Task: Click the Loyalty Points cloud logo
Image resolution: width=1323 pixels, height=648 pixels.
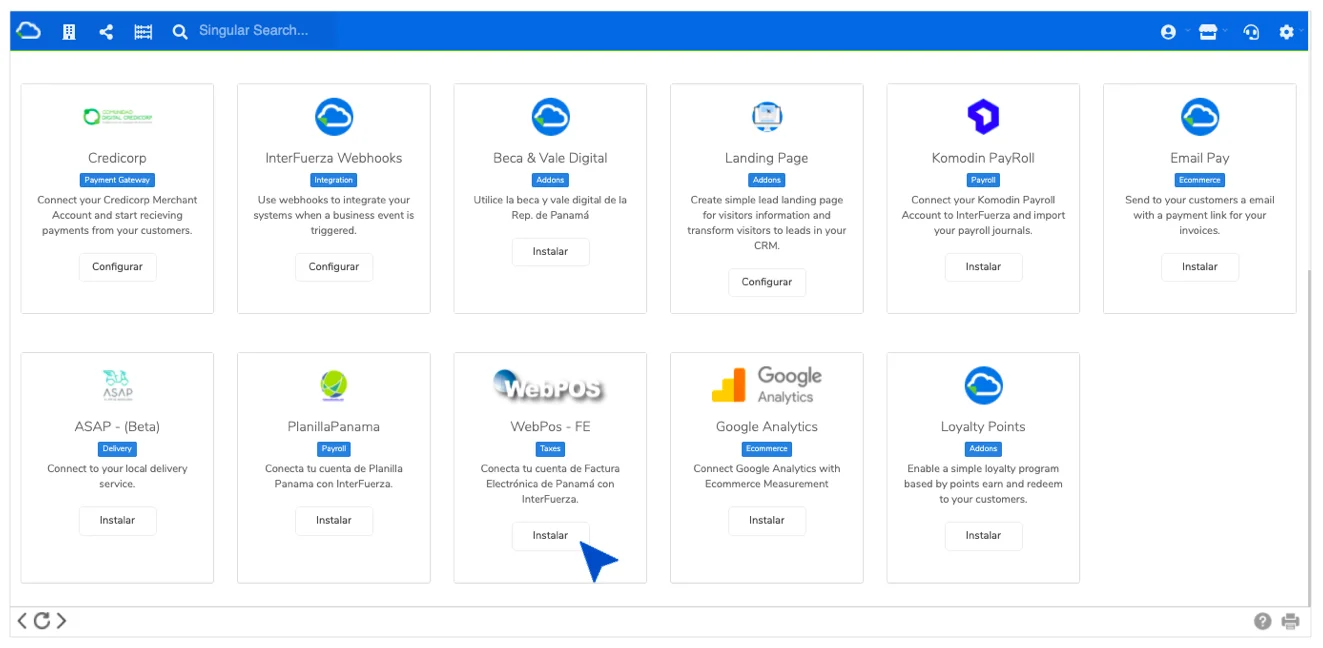Action: (x=983, y=385)
